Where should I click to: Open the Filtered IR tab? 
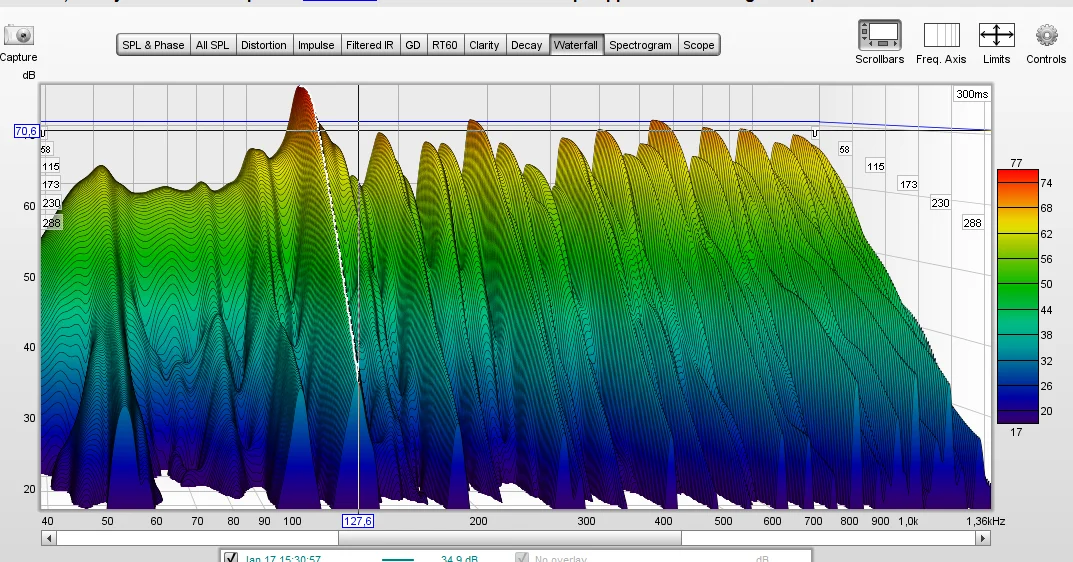tap(370, 45)
